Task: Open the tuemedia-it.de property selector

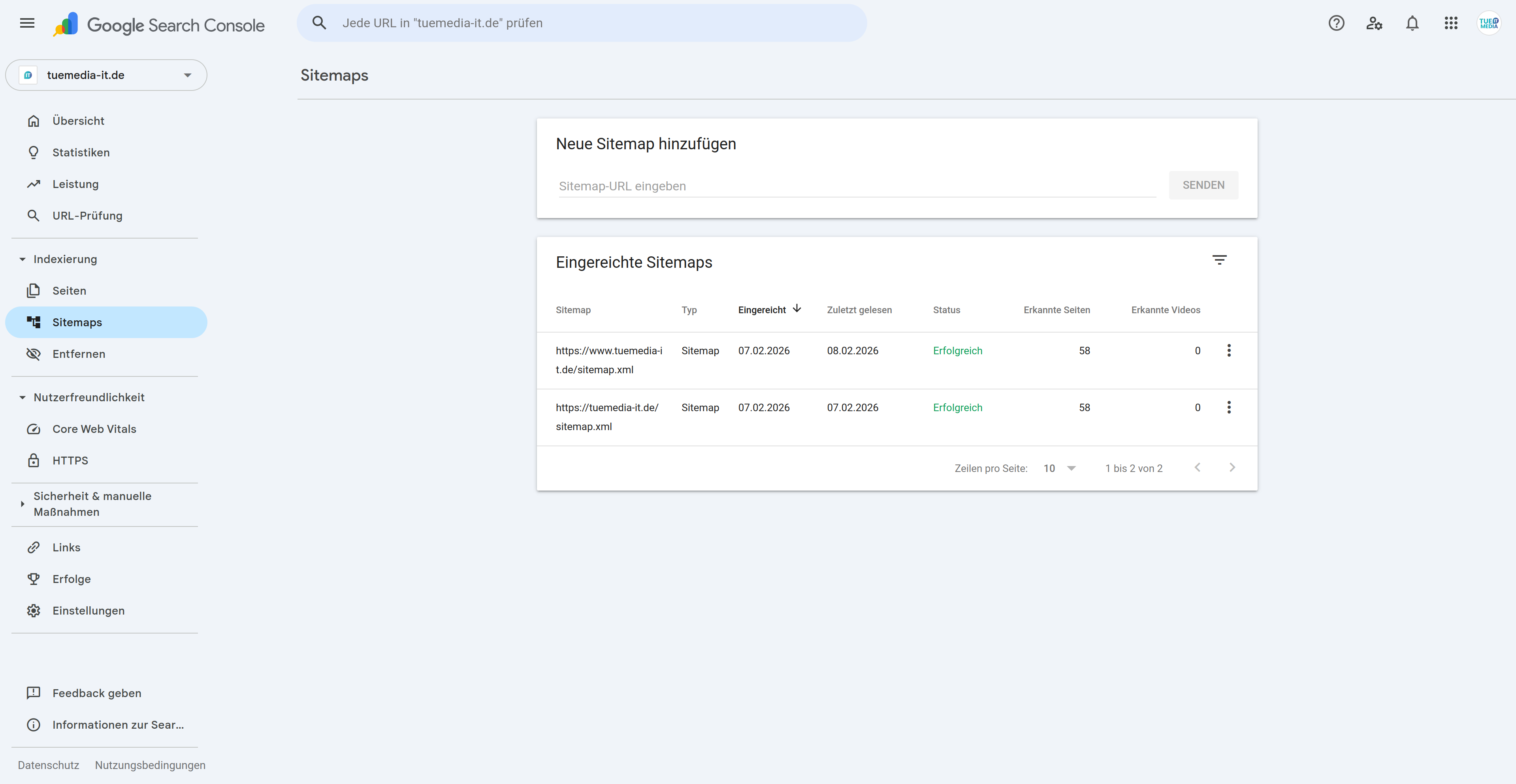Action: [107, 75]
